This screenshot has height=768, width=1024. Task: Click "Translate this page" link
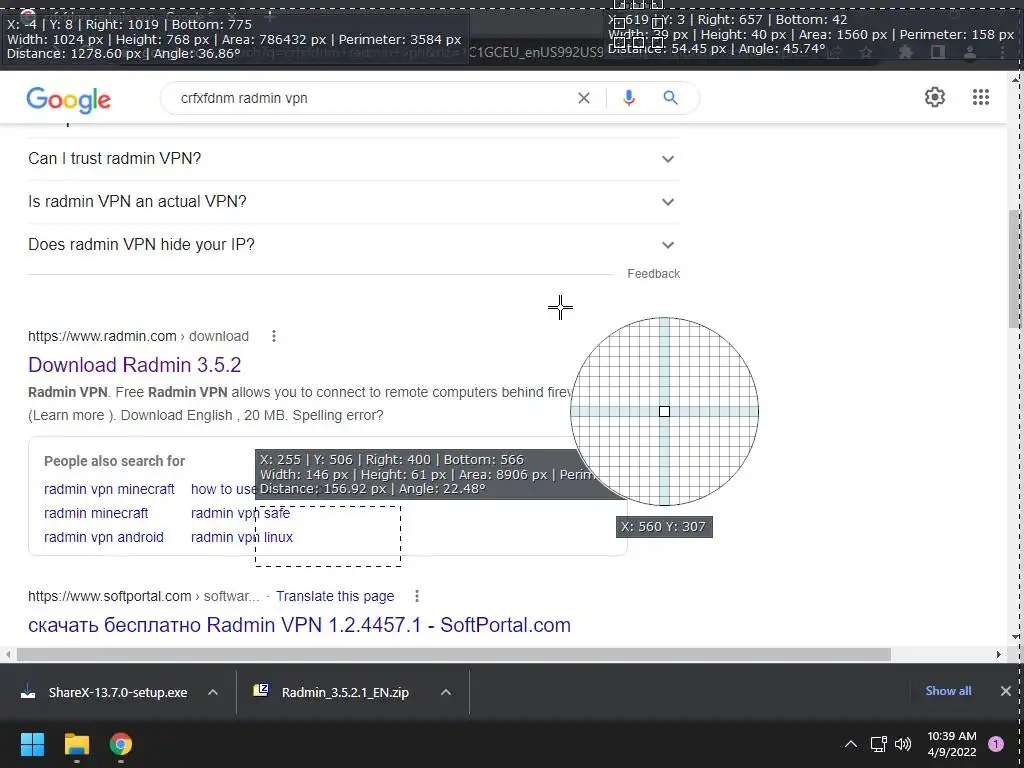coord(335,596)
